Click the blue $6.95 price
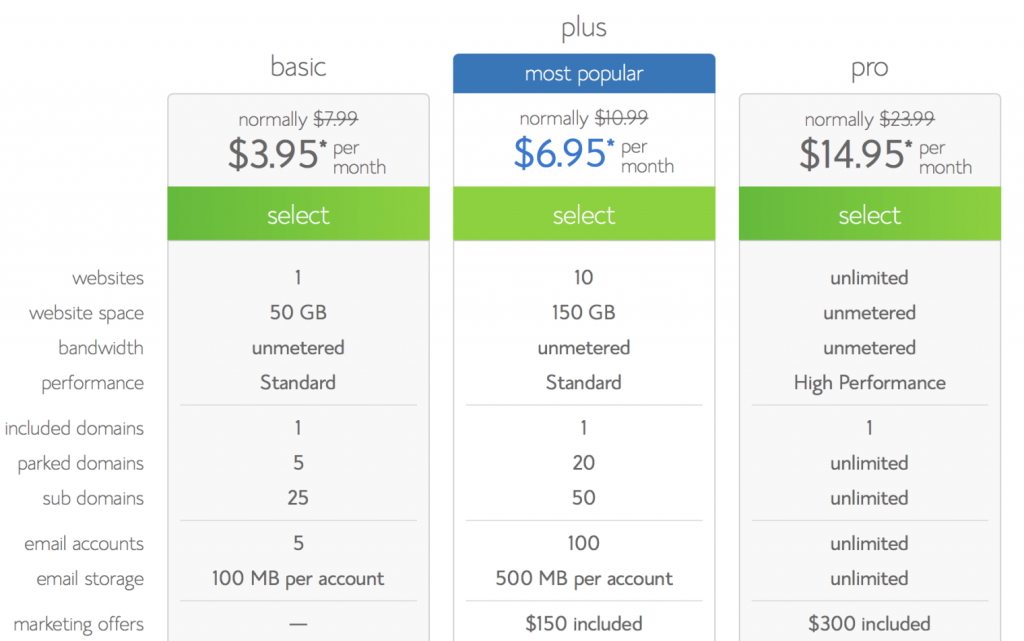 [x=560, y=153]
